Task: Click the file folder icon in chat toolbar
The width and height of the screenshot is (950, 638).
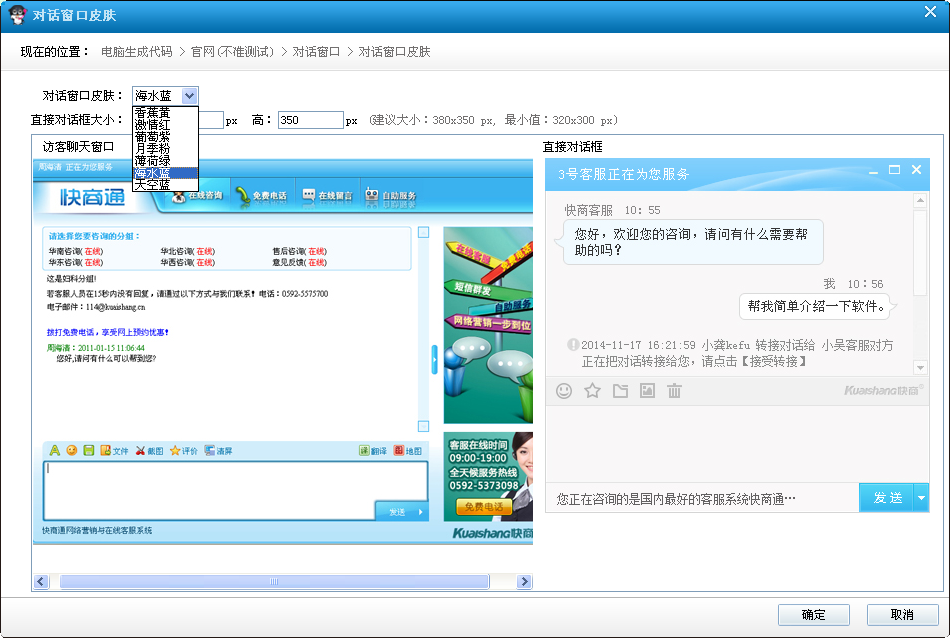Action: pos(620,391)
